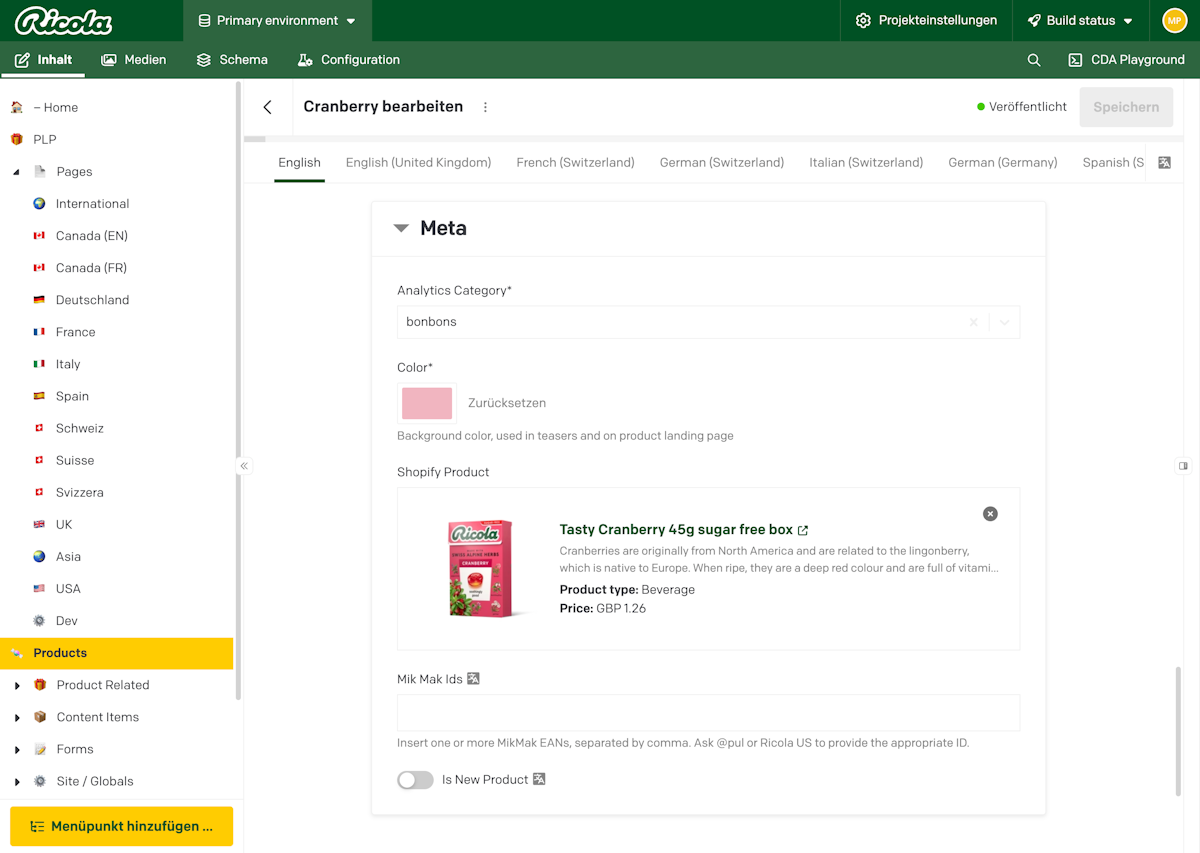Open the Configuration tab
Viewport: 1200px width, 853px height.
[x=349, y=60]
